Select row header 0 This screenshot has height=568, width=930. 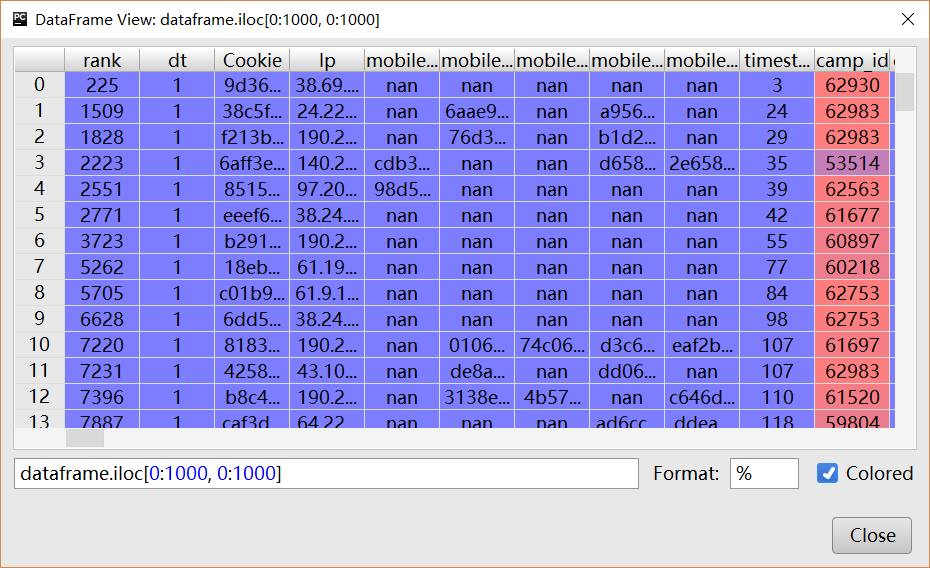(39, 86)
